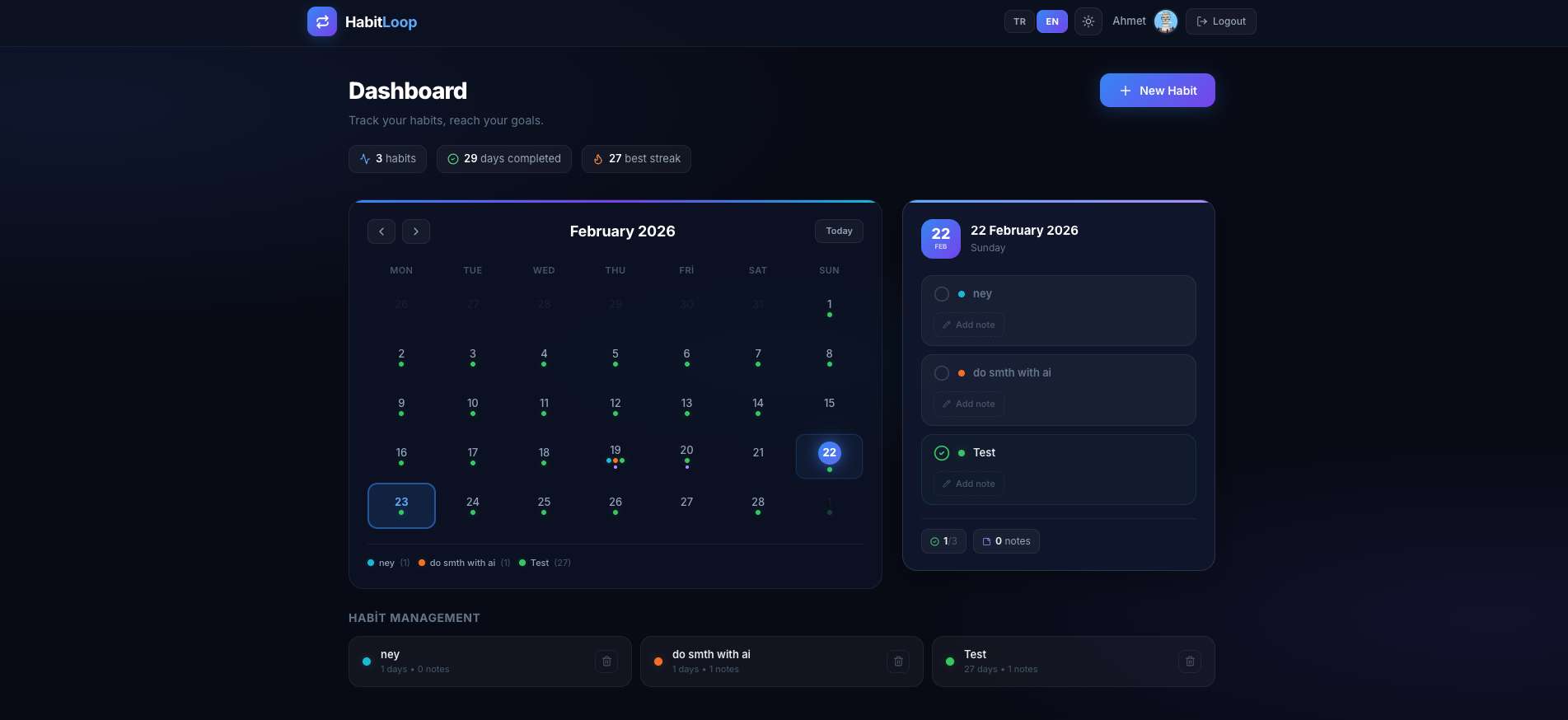
Task: Mark 'do smth with ai' habit complete
Action: pyautogui.click(x=942, y=373)
